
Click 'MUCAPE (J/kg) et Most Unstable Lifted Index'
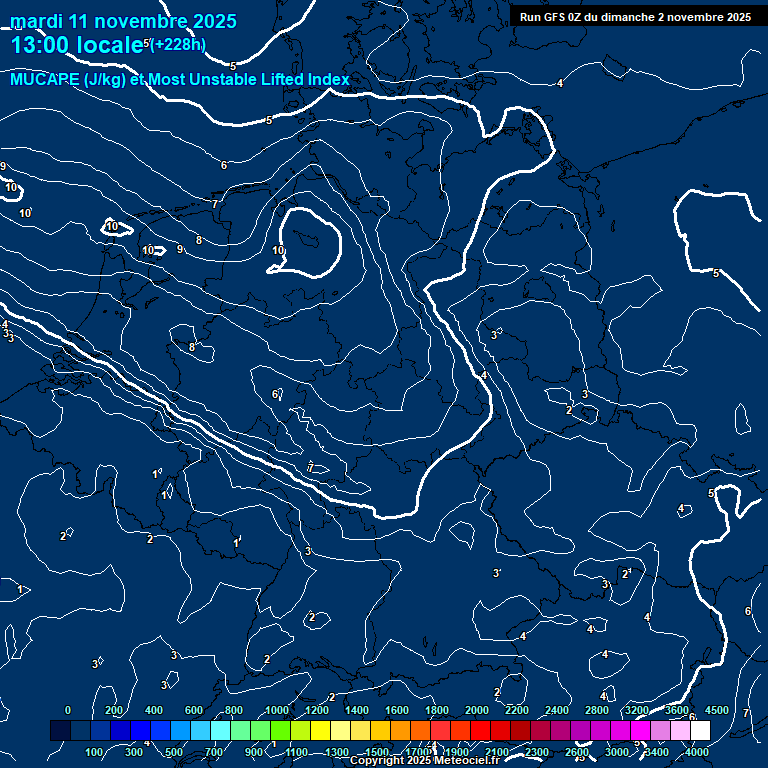[x=180, y=79]
